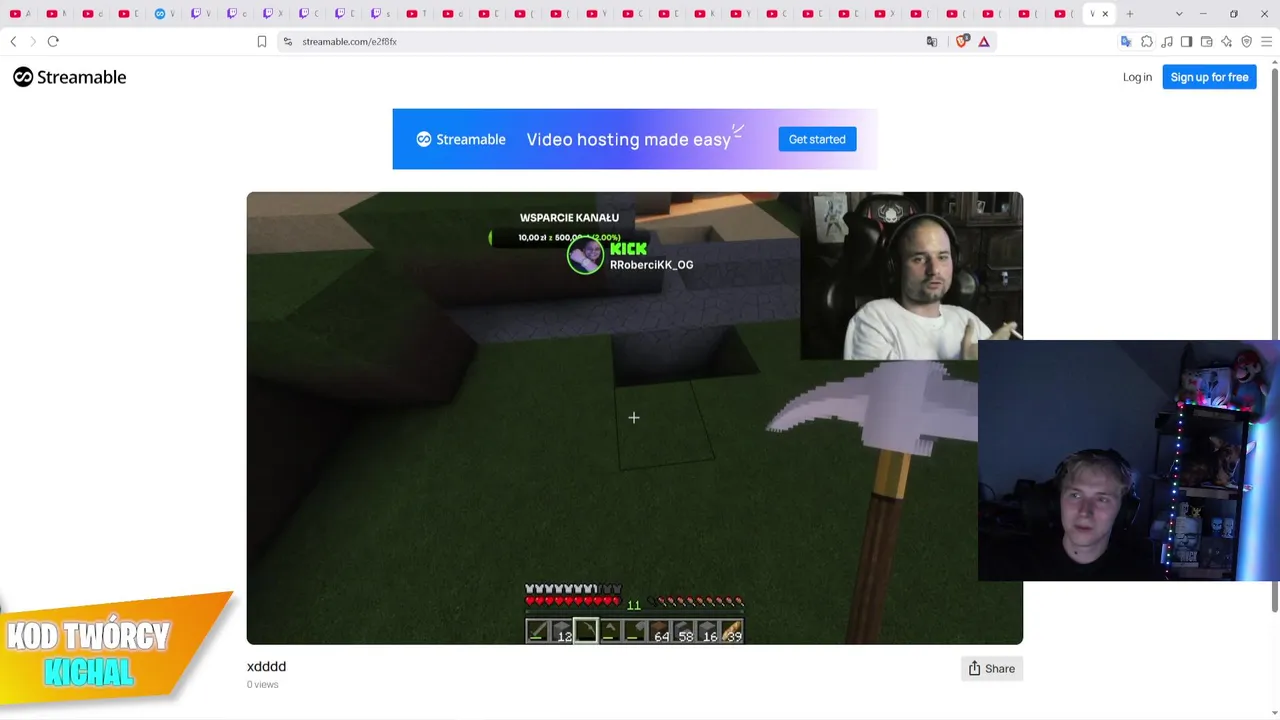Viewport: 1280px width, 720px height.
Task: Switch to the tab with the blue Streamable icon
Action: pos(160,14)
